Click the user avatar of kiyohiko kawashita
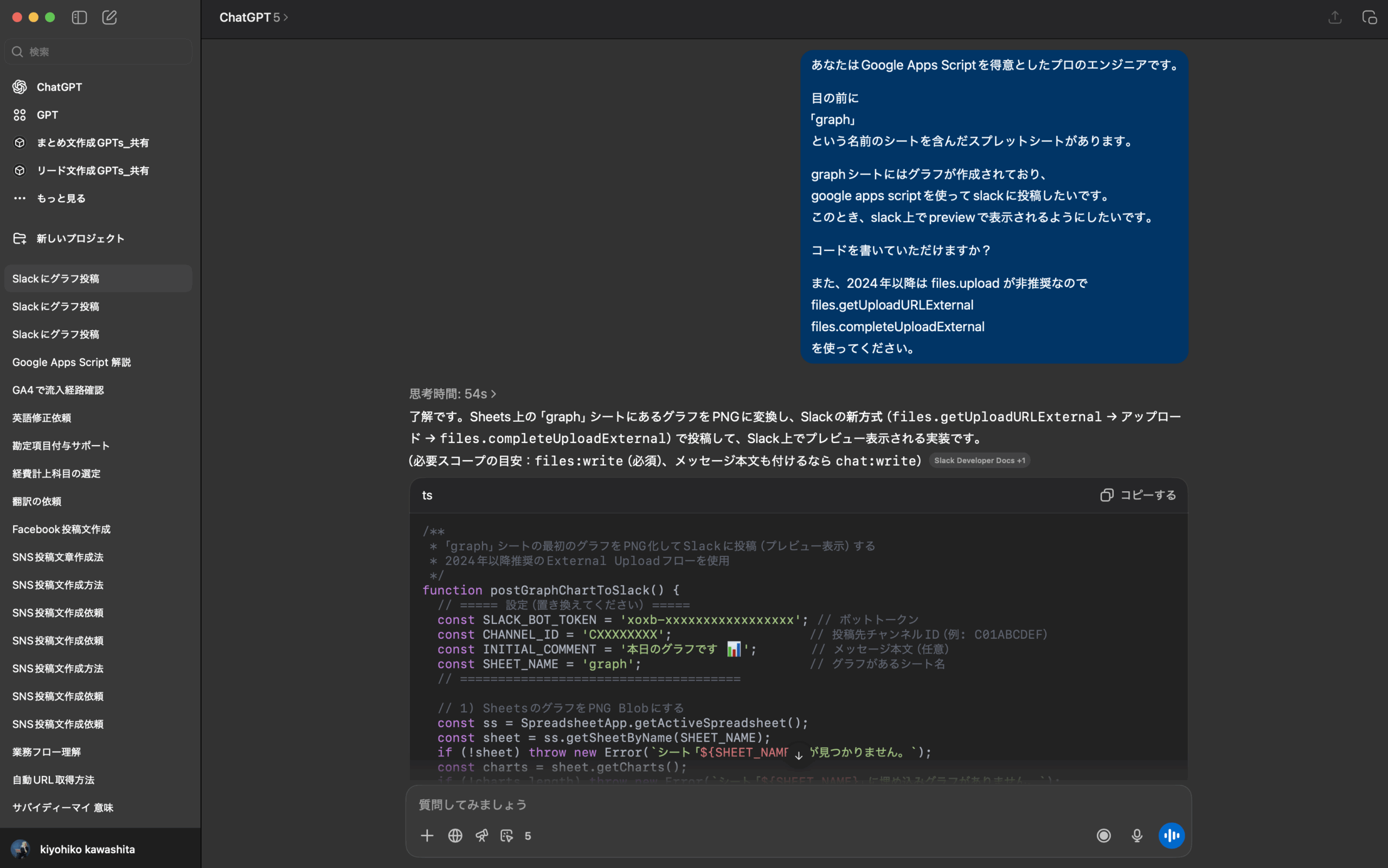Viewport: 1388px width, 868px height. coord(21,848)
